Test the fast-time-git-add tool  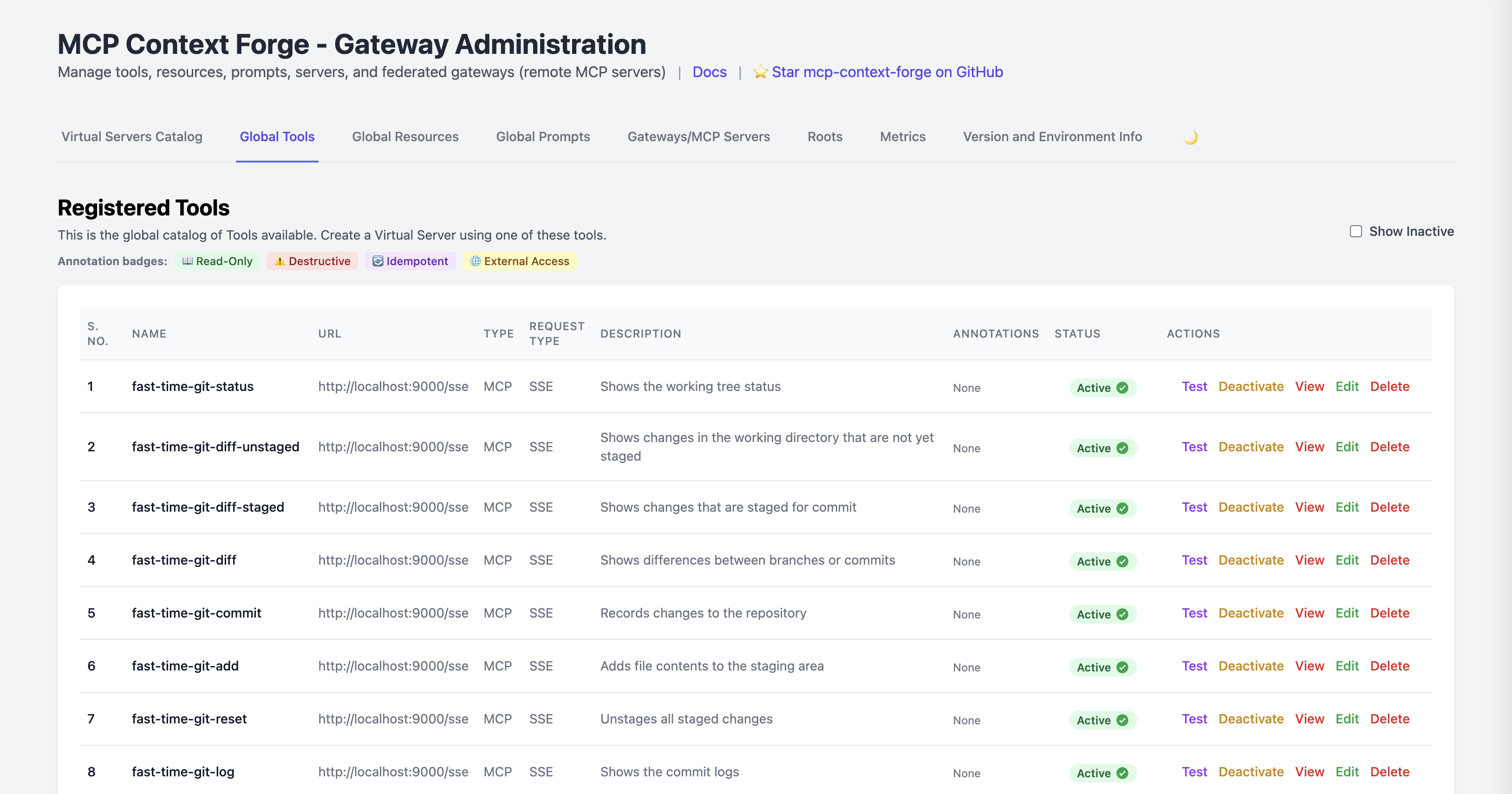(1194, 665)
